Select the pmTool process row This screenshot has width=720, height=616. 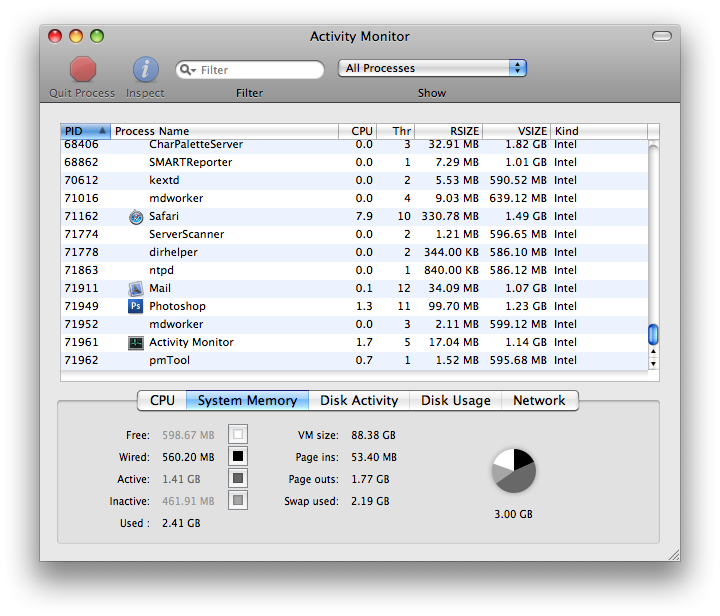[x=354, y=360]
